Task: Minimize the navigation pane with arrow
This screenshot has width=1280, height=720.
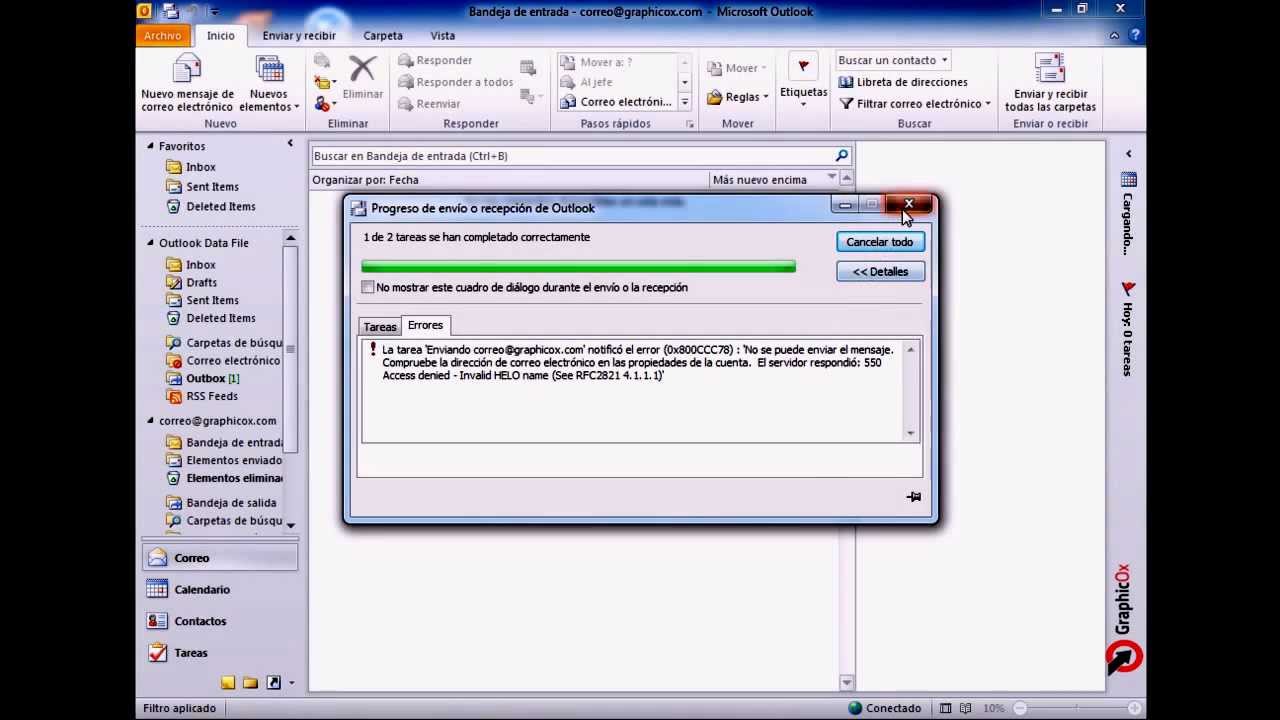Action: (290, 144)
